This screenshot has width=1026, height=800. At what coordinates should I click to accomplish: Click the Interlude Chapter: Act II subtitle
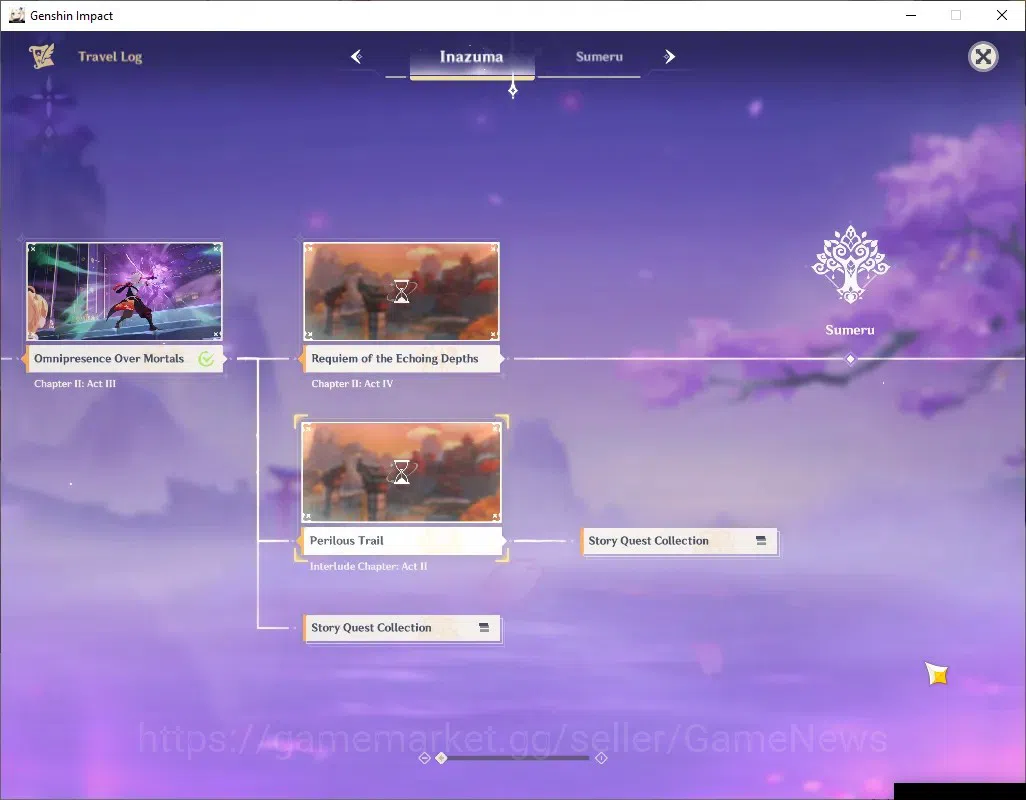point(368,566)
